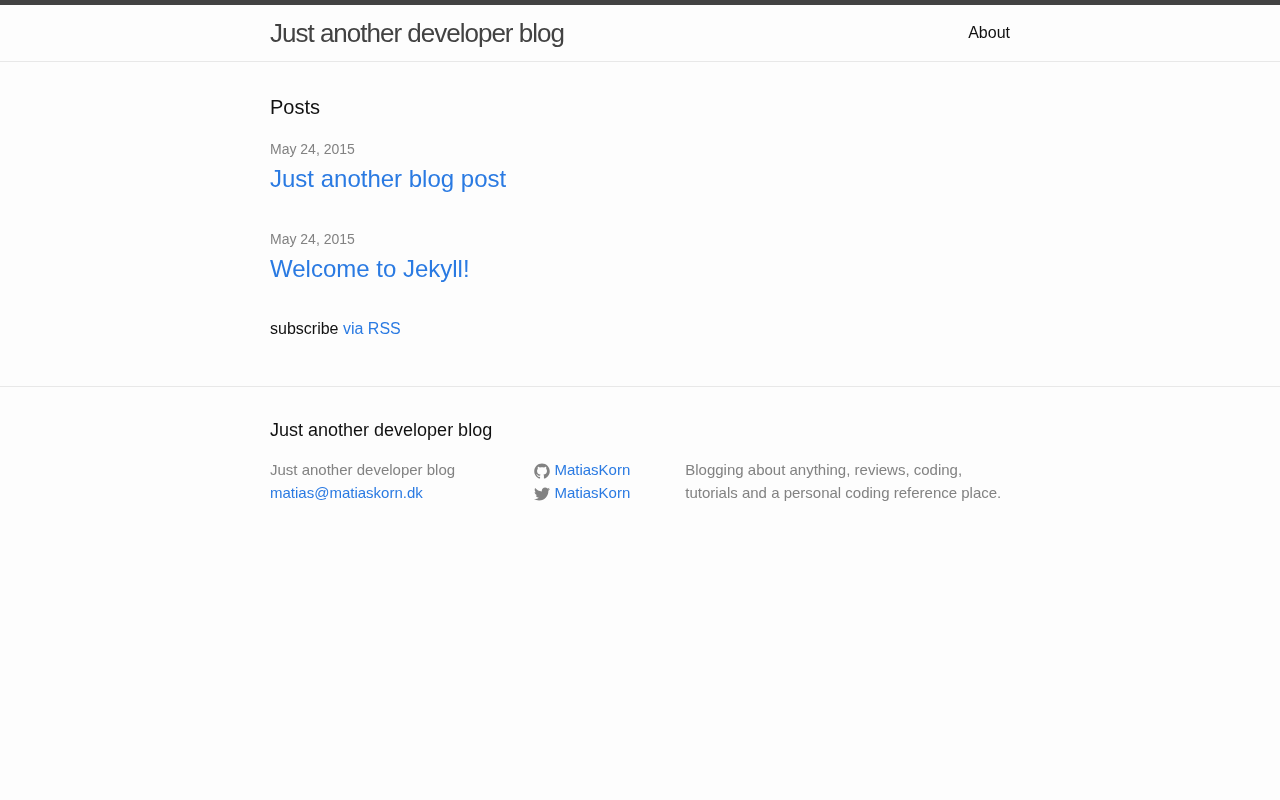Click the date above "Just another blog post"
1280x800 pixels.
tap(312, 149)
